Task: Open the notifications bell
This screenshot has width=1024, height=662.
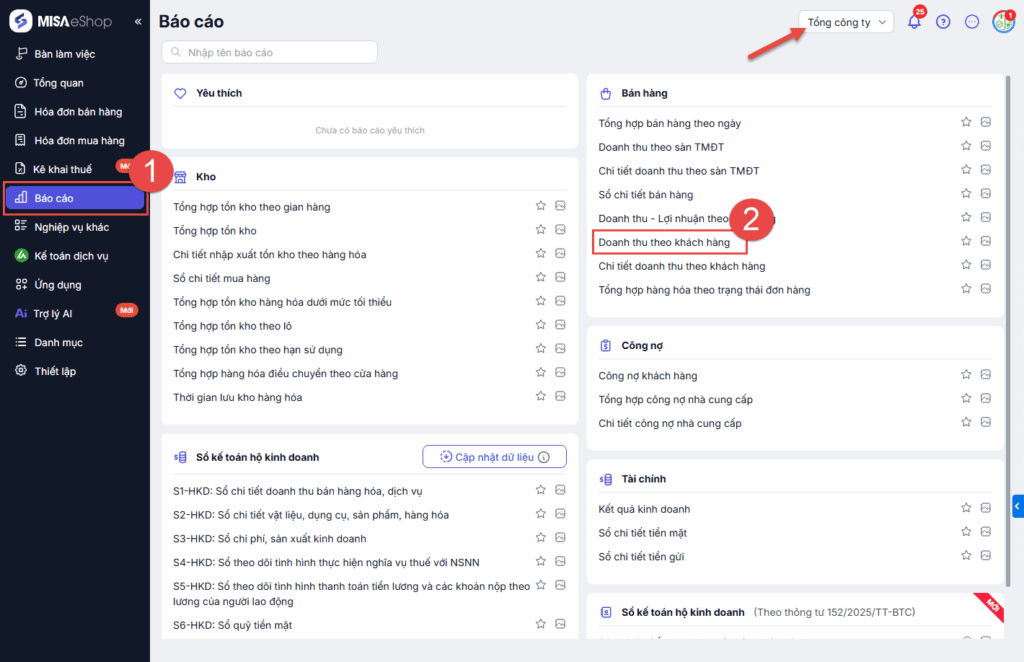Action: pyautogui.click(x=914, y=22)
